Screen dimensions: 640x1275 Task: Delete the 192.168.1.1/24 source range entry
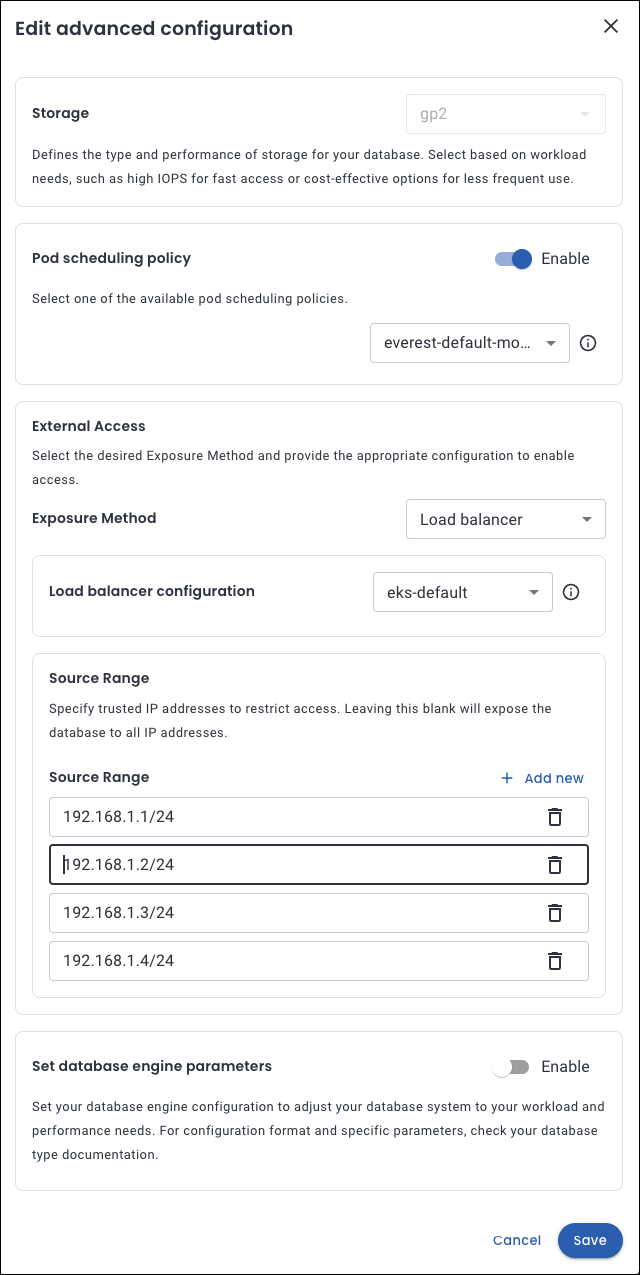click(x=554, y=817)
